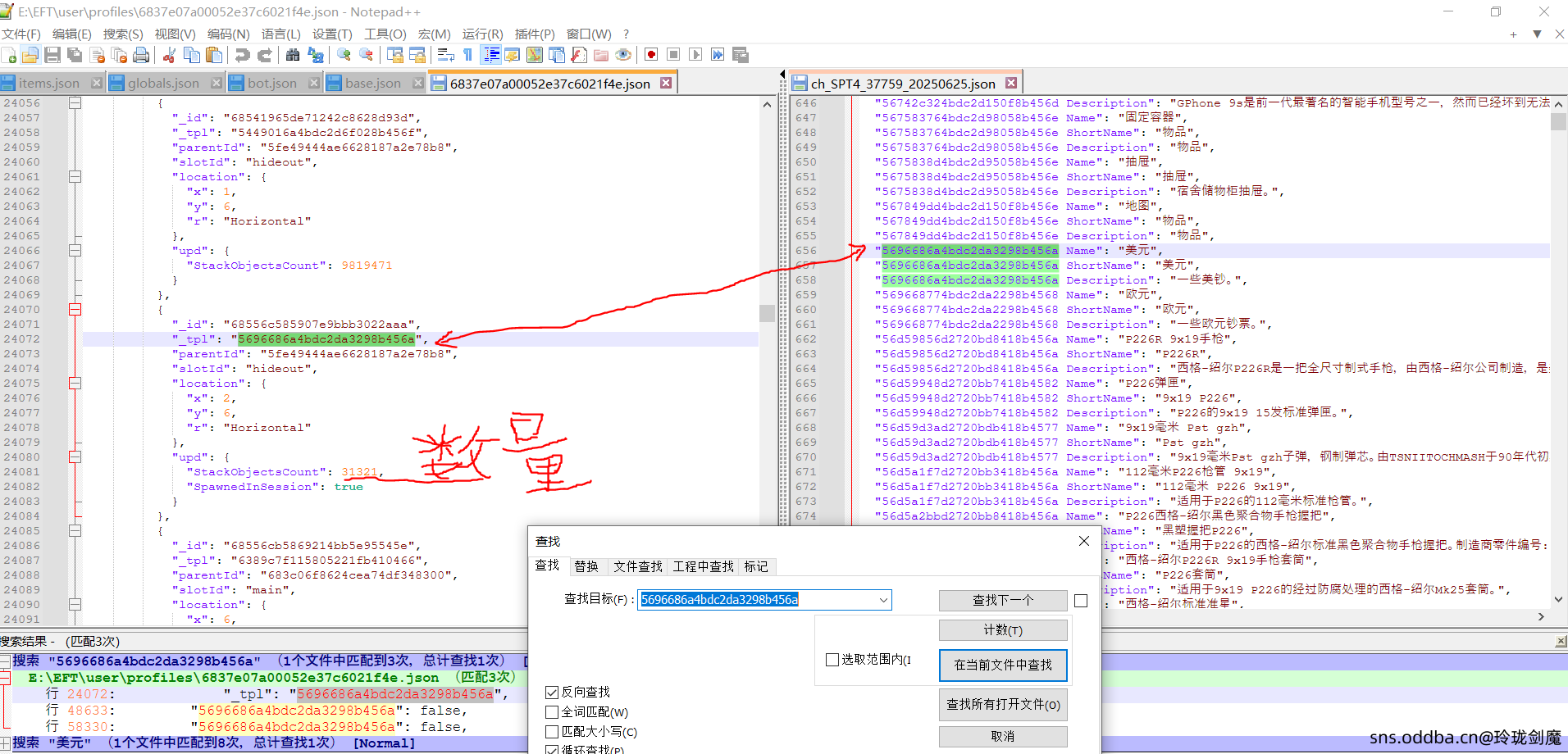Collapse the location fold at line 24061
This screenshot has width=1568, height=754.
(75, 177)
